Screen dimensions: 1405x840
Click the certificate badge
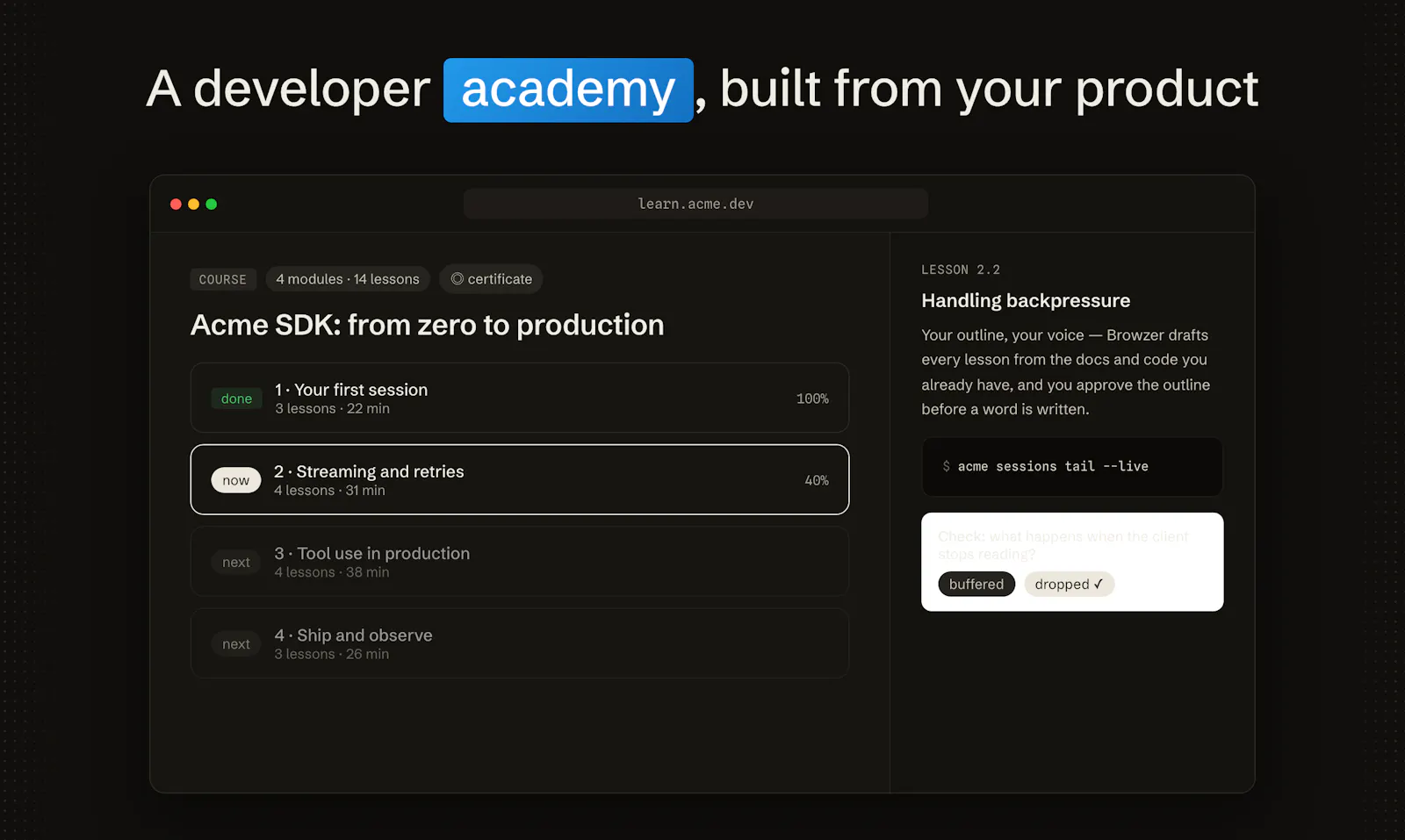click(491, 279)
